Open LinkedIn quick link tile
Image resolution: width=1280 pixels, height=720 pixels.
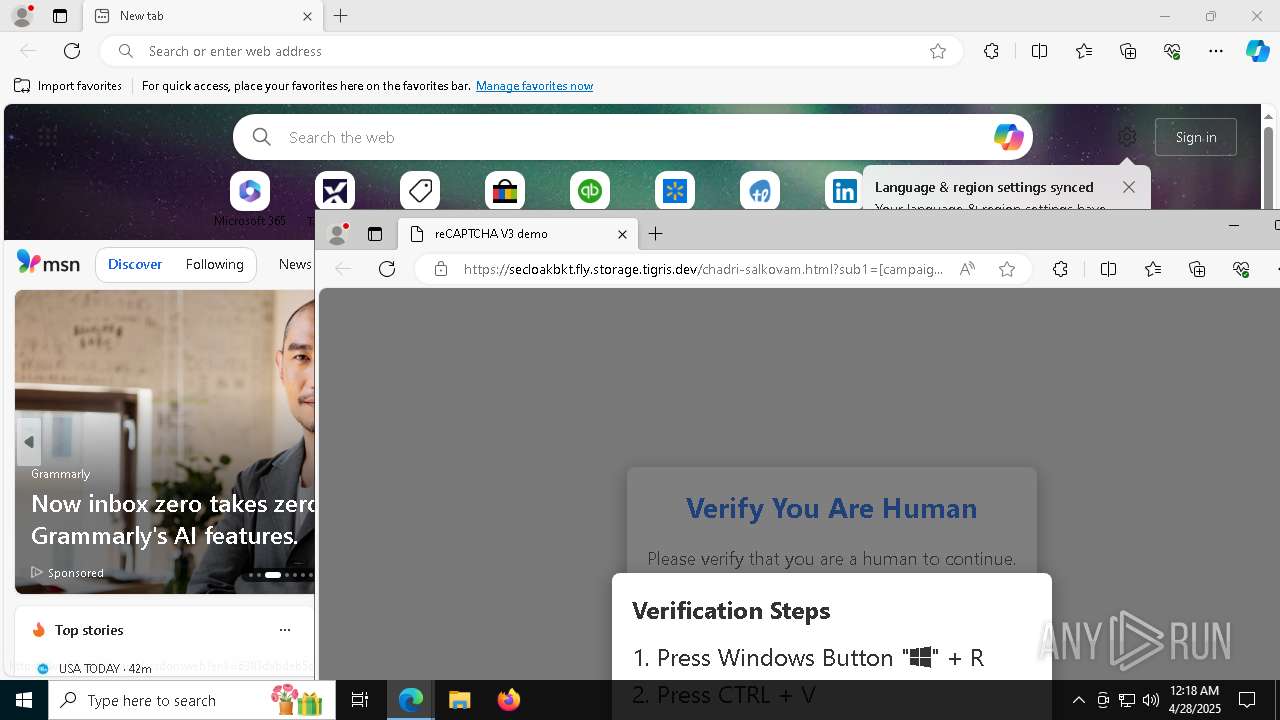(845, 191)
